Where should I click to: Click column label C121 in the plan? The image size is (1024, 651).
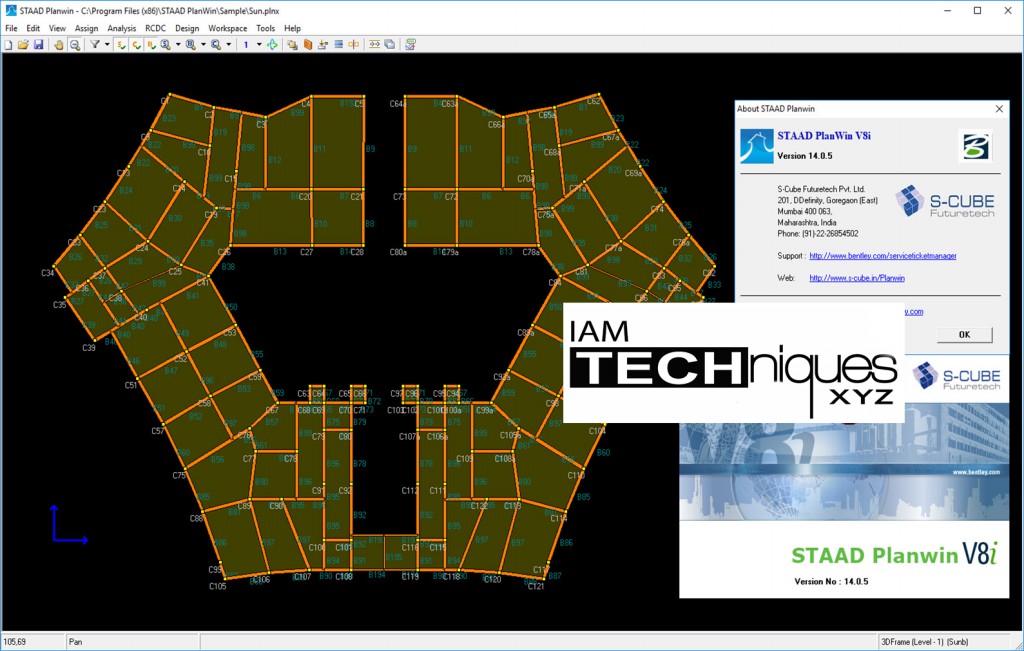coord(536,586)
